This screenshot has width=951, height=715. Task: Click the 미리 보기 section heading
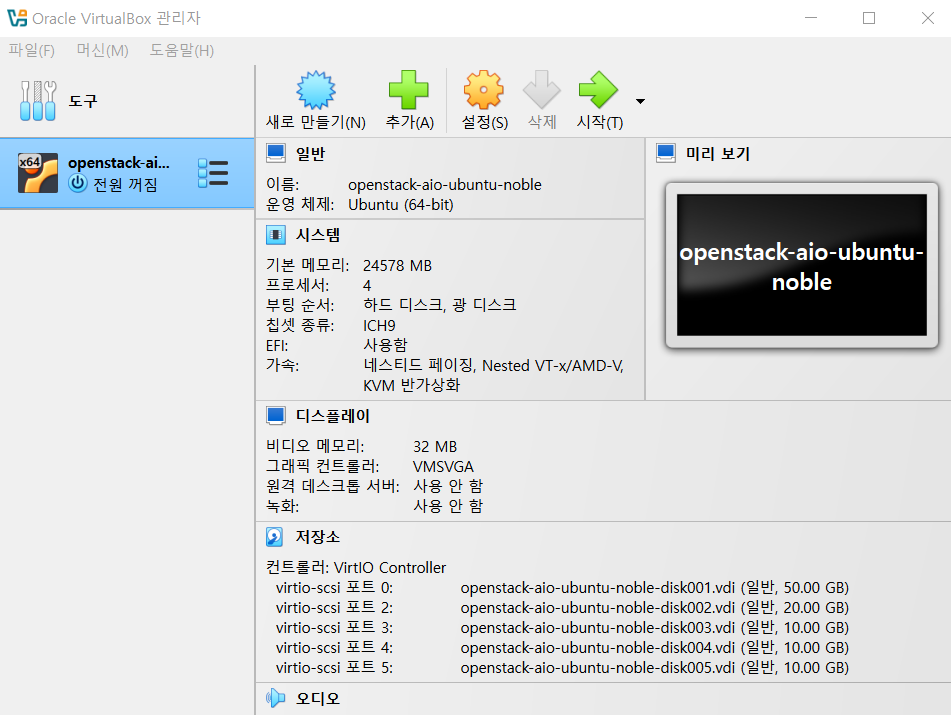(717, 154)
